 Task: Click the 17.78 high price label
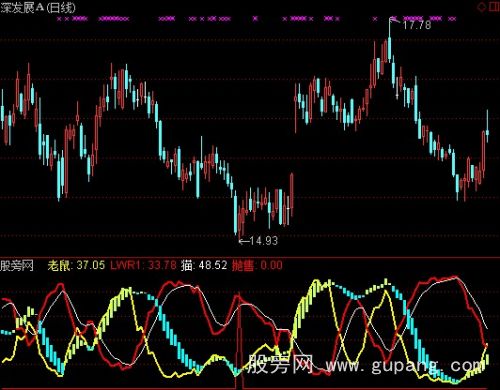[417, 25]
